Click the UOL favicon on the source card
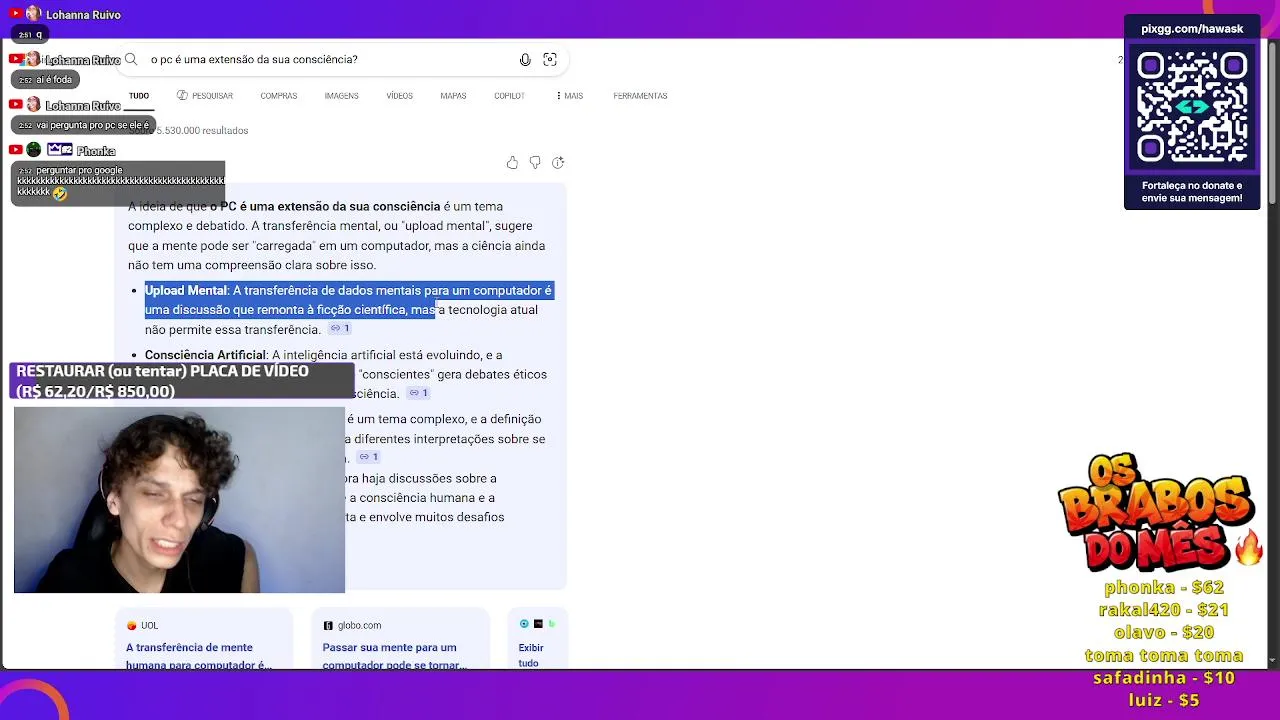The image size is (1280, 720). point(131,625)
